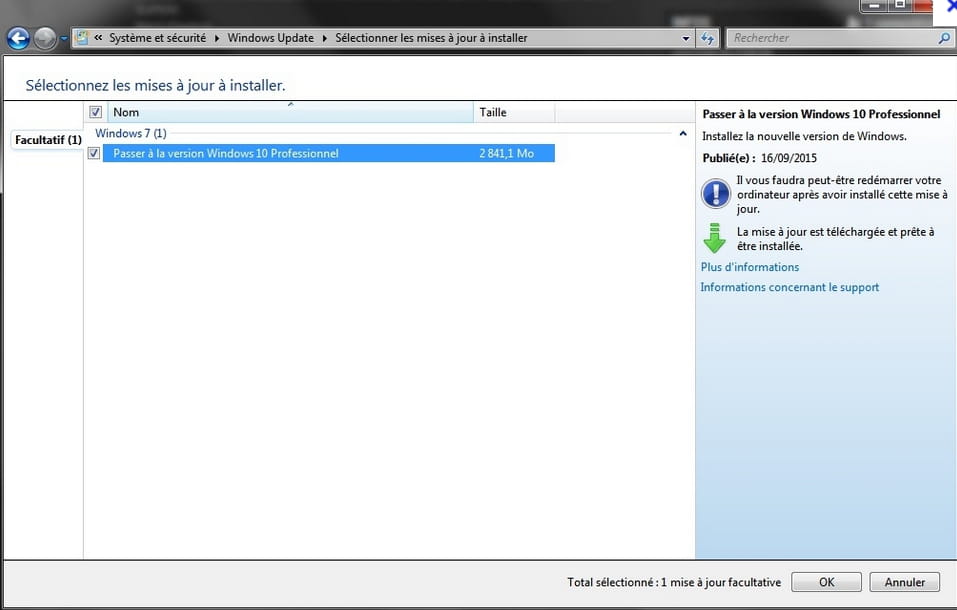Image resolution: width=957 pixels, height=610 pixels.
Task: Open Informations concernant le support link
Action: tap(789, 287)
